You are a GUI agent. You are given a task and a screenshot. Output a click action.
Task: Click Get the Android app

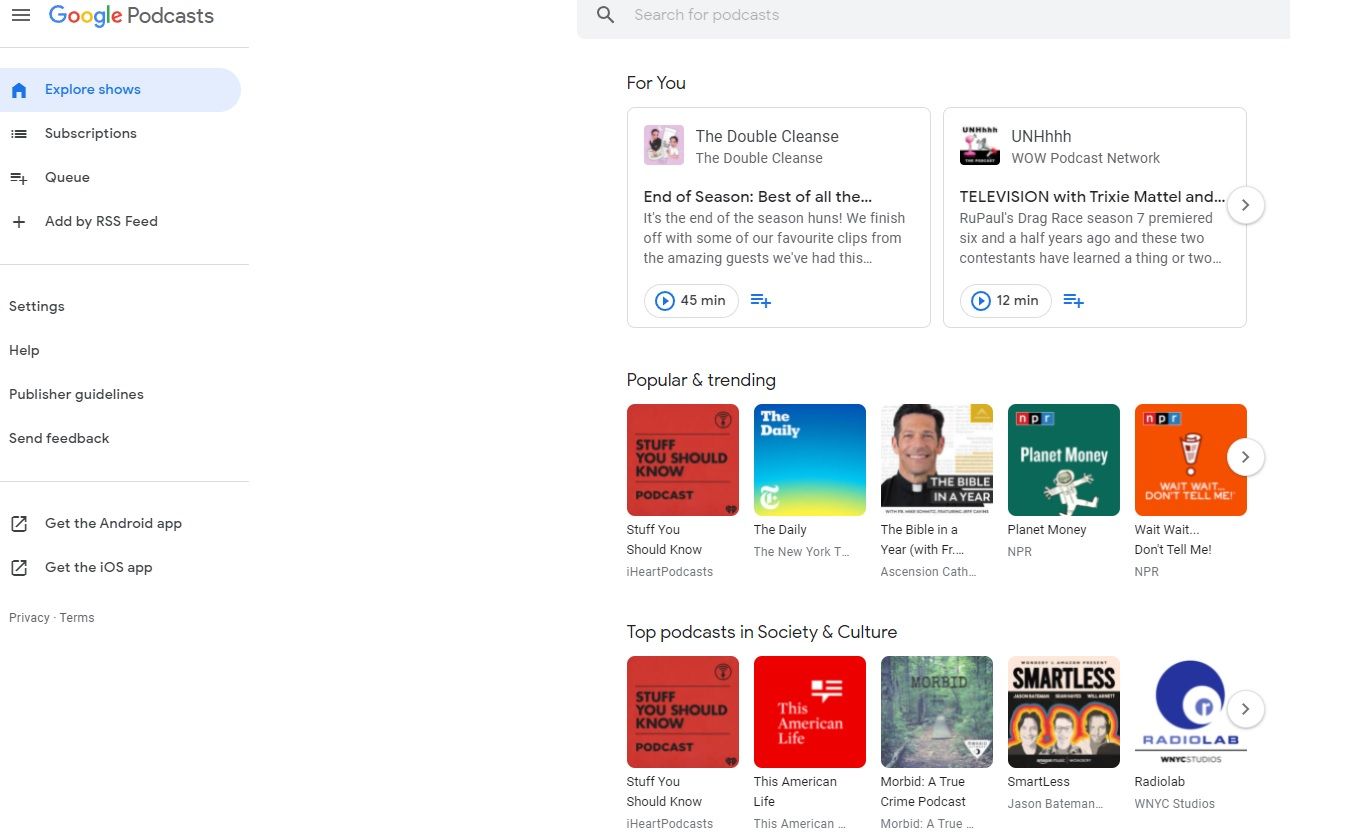[113, 524]
